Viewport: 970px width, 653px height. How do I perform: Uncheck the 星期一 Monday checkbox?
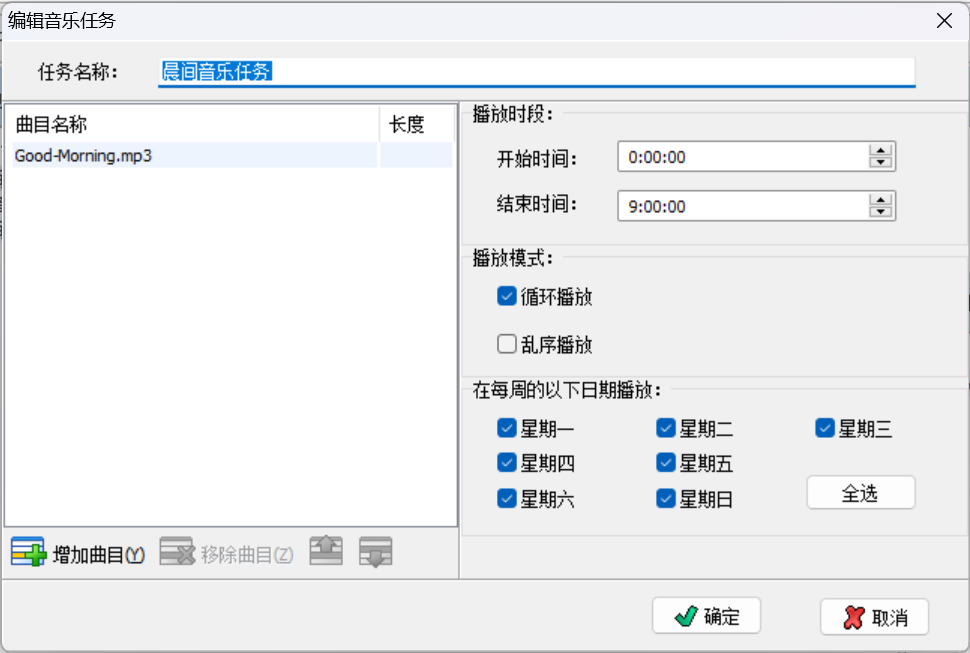click(x=507, y=428)
